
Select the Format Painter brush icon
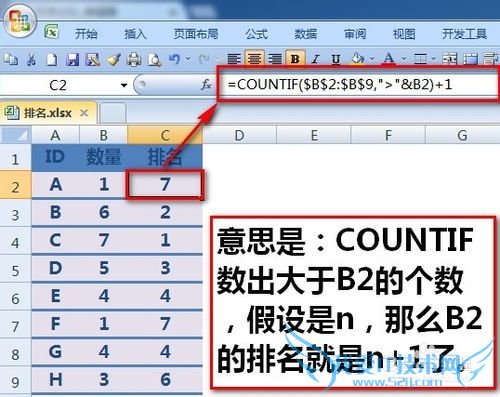113,60
